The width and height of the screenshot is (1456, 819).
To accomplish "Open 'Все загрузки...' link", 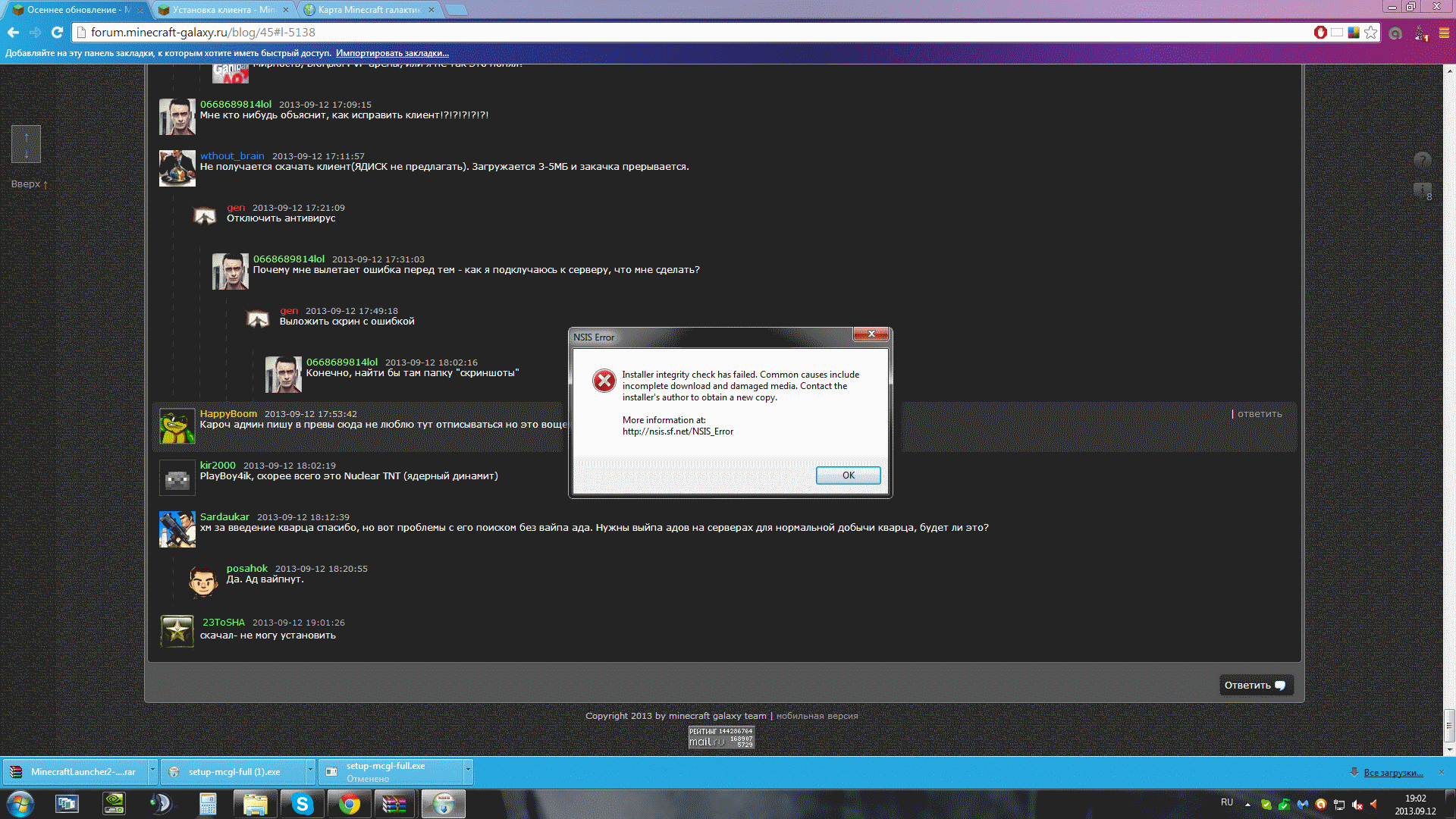I will point(1393,772).
